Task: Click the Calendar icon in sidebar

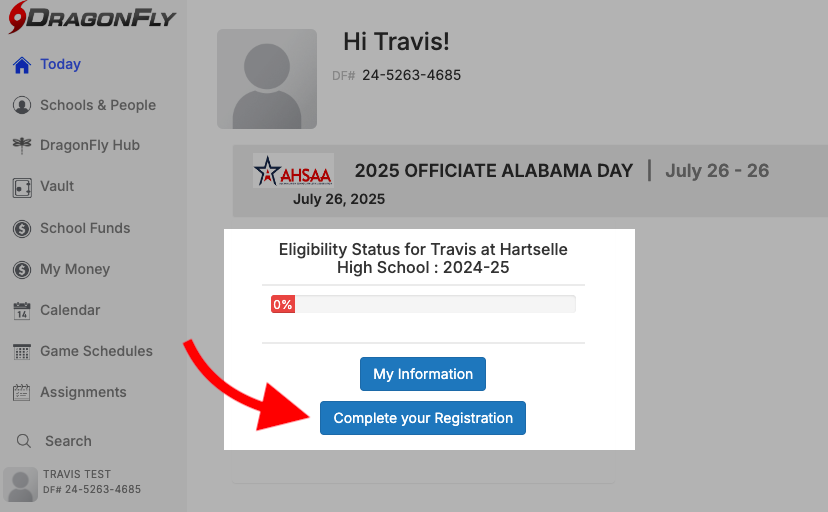Action: pos(21,311)
